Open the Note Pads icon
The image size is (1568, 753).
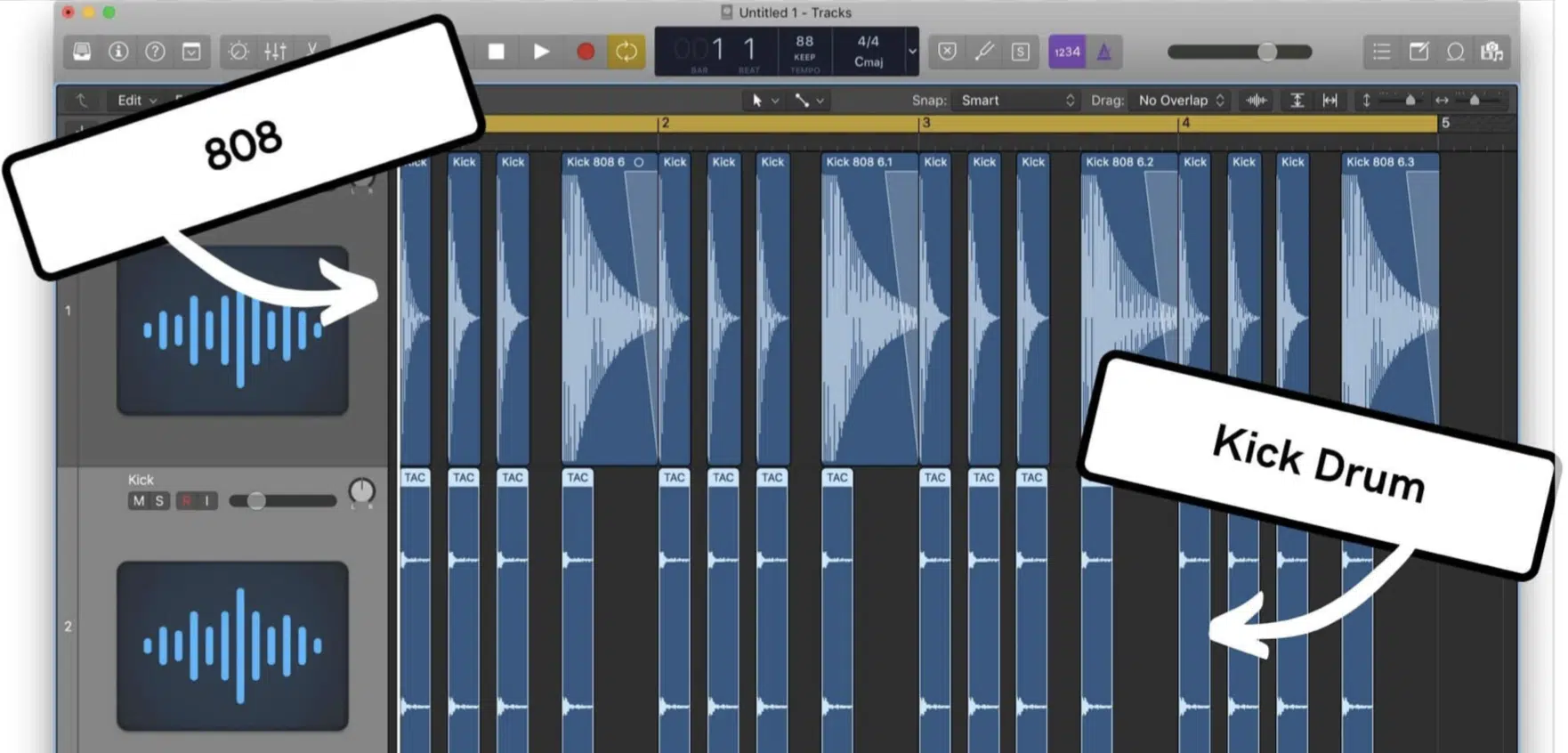[x=1418, y=52]
